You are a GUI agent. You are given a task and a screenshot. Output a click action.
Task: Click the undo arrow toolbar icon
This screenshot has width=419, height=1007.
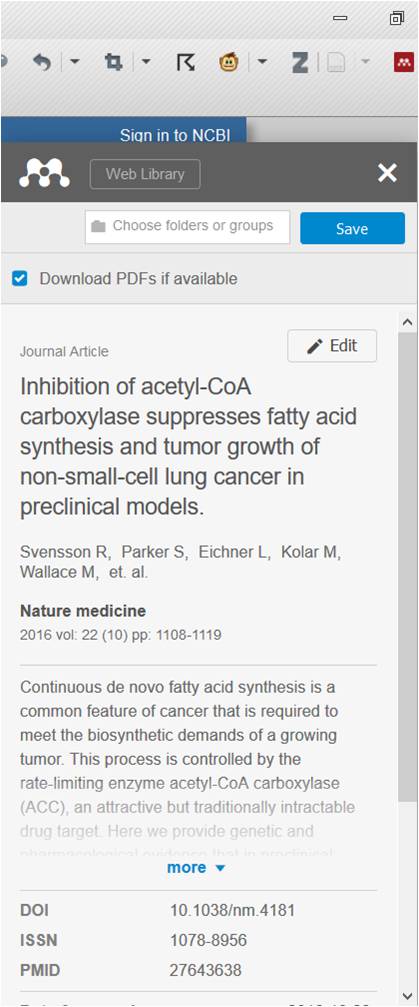pyautogui.click(x=42, y=62)
